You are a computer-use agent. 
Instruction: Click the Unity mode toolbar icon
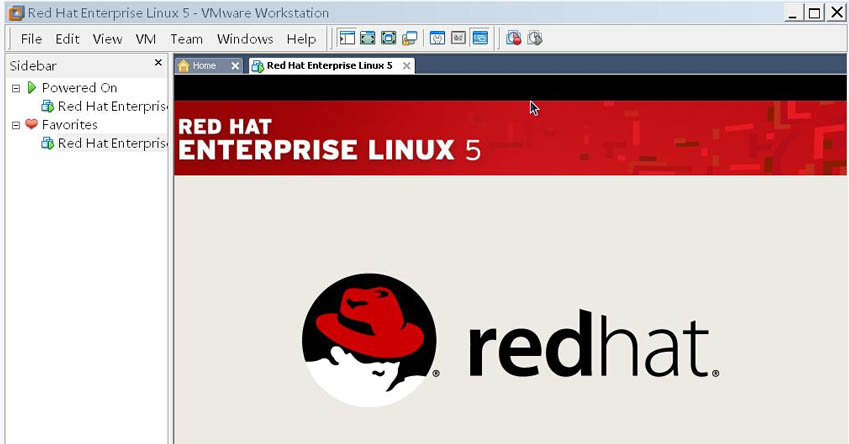click(410, 38)
